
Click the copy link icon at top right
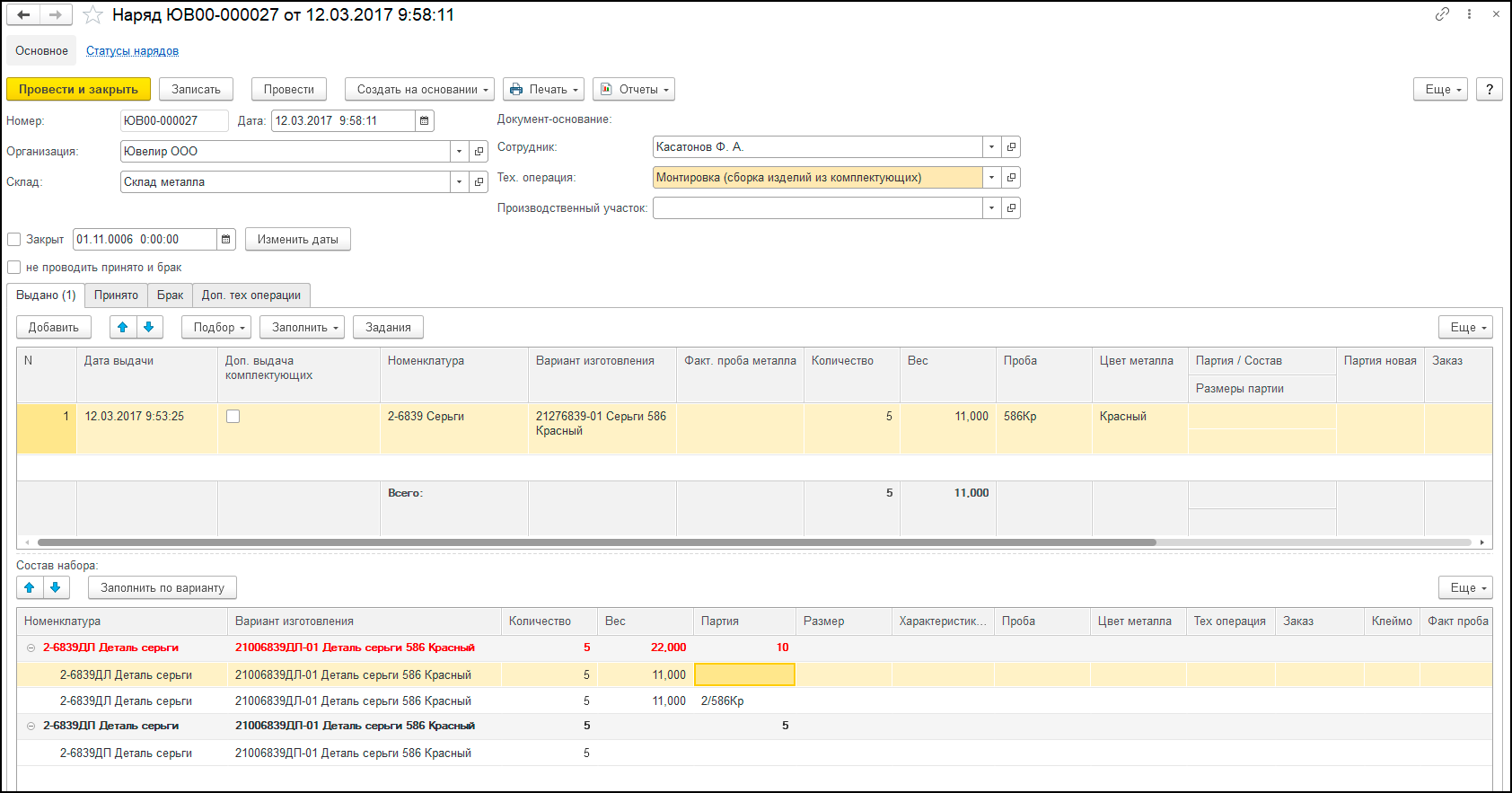(1442, 14)
